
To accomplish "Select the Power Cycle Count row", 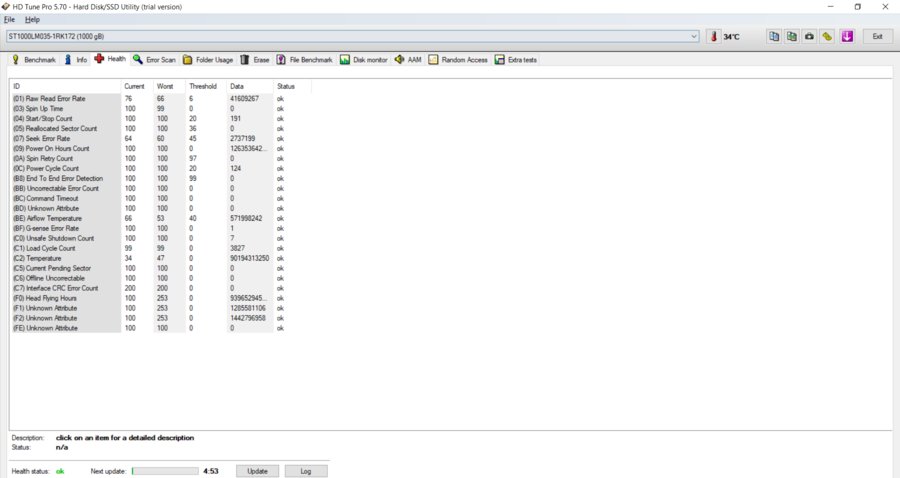I will (x=161, y=169).
